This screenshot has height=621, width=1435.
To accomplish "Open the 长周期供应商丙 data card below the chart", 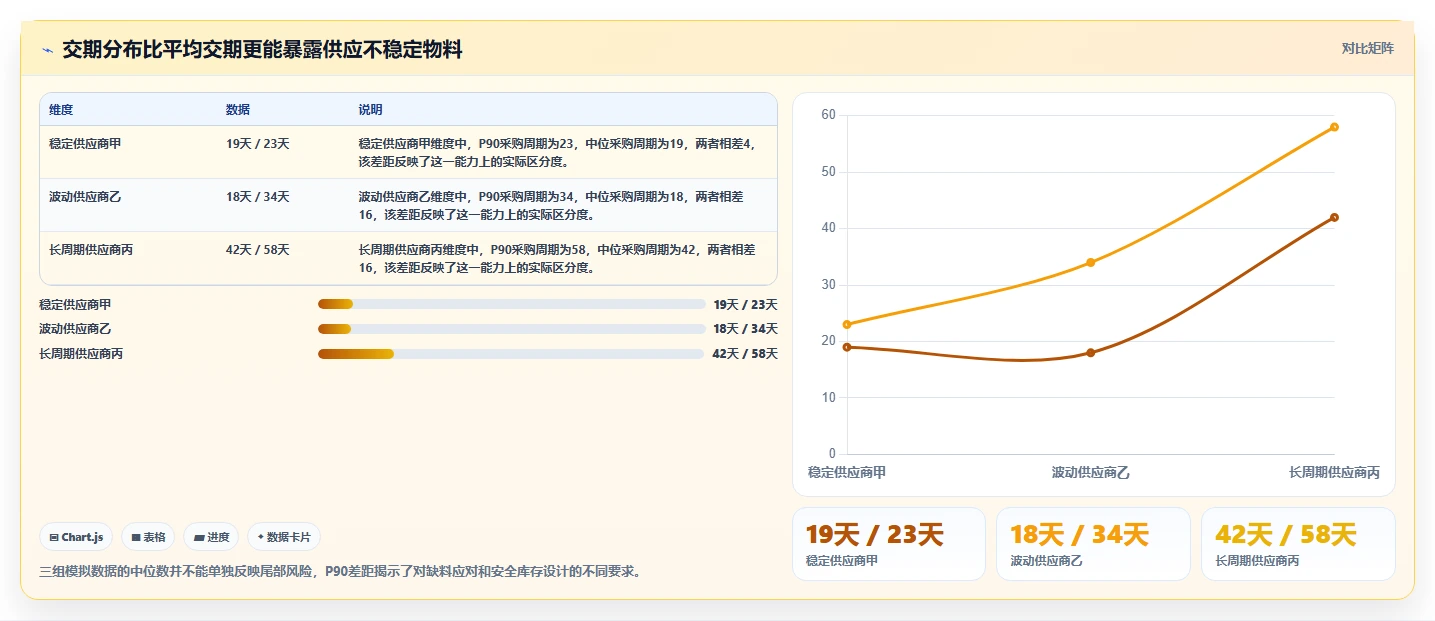I will click(x=1298, y=544).
